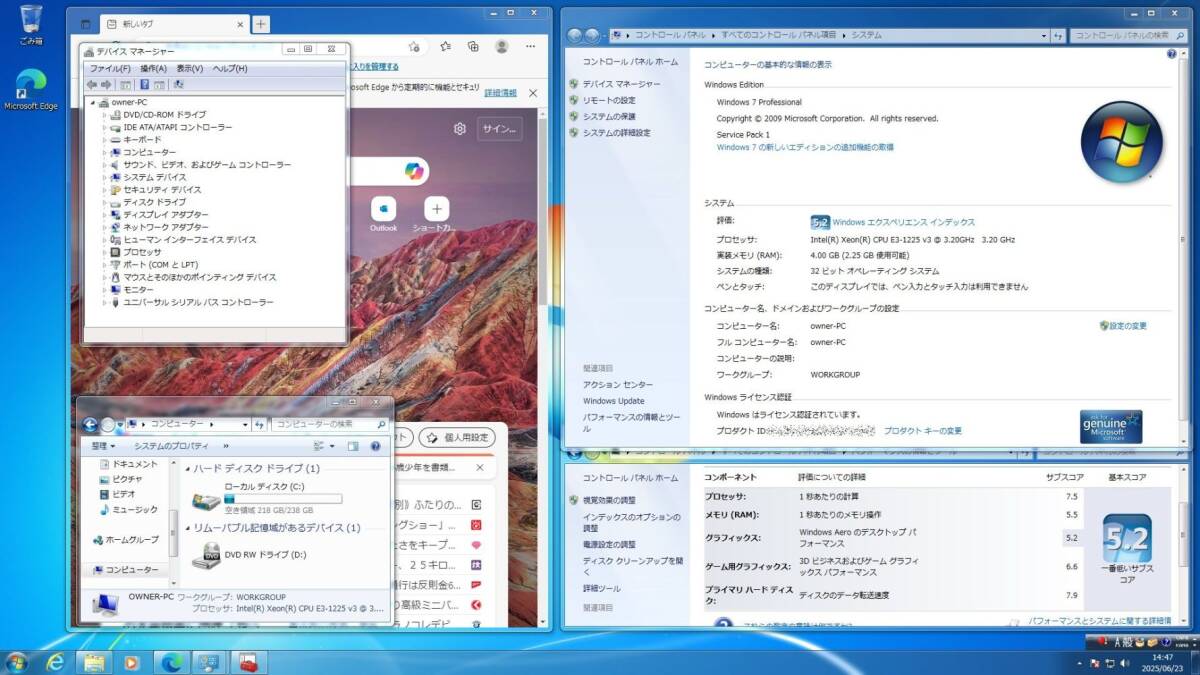Open DVD RW Drive (D:) icon
This screenshot has width=1200, height=675.
[207, 554]
